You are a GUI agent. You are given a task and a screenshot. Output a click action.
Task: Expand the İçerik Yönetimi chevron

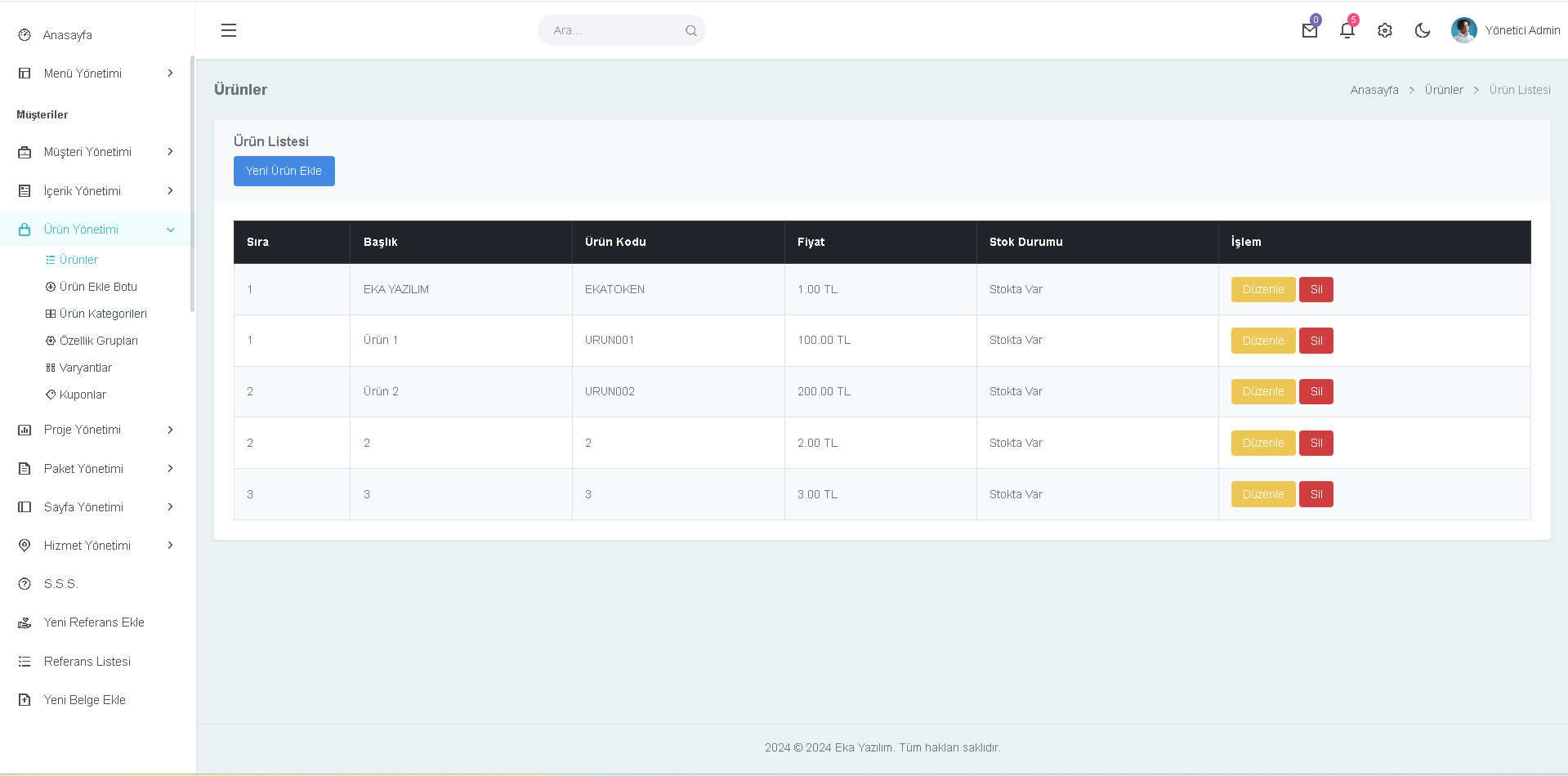tap(170, 191)
